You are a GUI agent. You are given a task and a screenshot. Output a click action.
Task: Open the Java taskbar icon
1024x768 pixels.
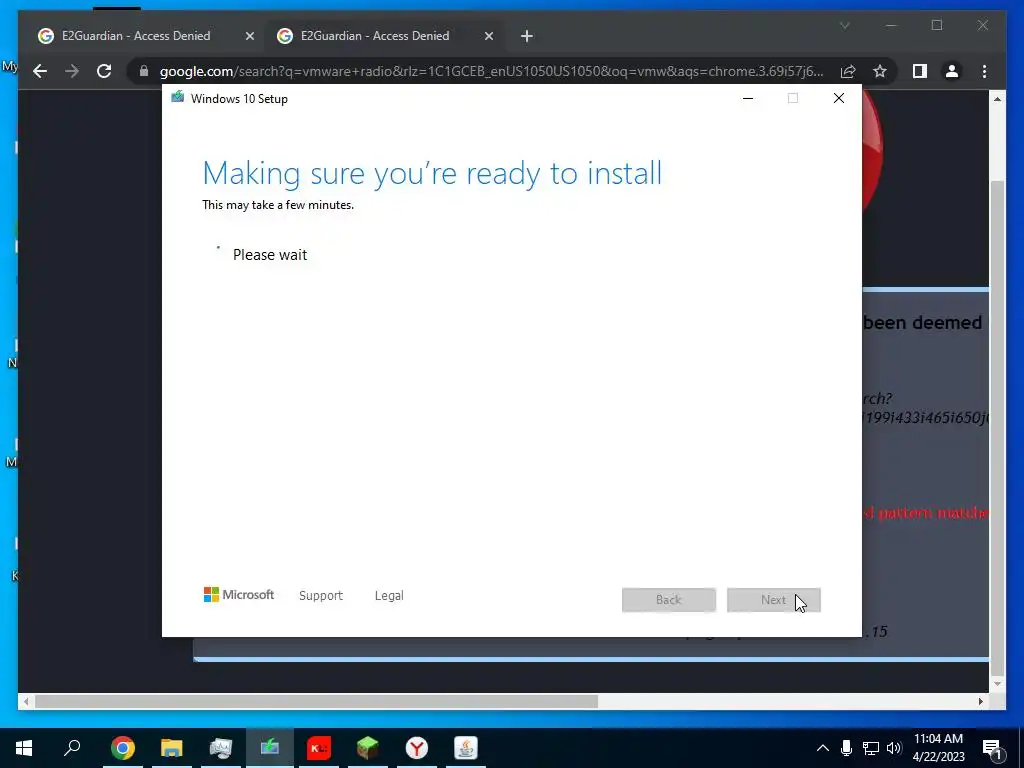[466, 748]
